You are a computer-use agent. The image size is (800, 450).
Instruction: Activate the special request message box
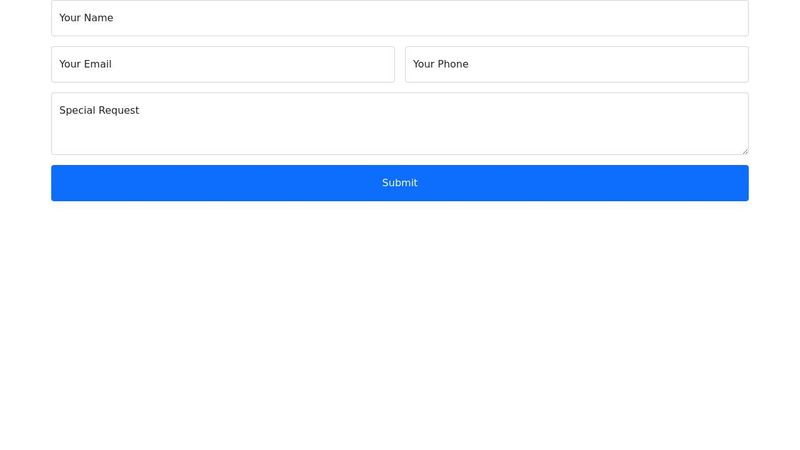[400, 124]
